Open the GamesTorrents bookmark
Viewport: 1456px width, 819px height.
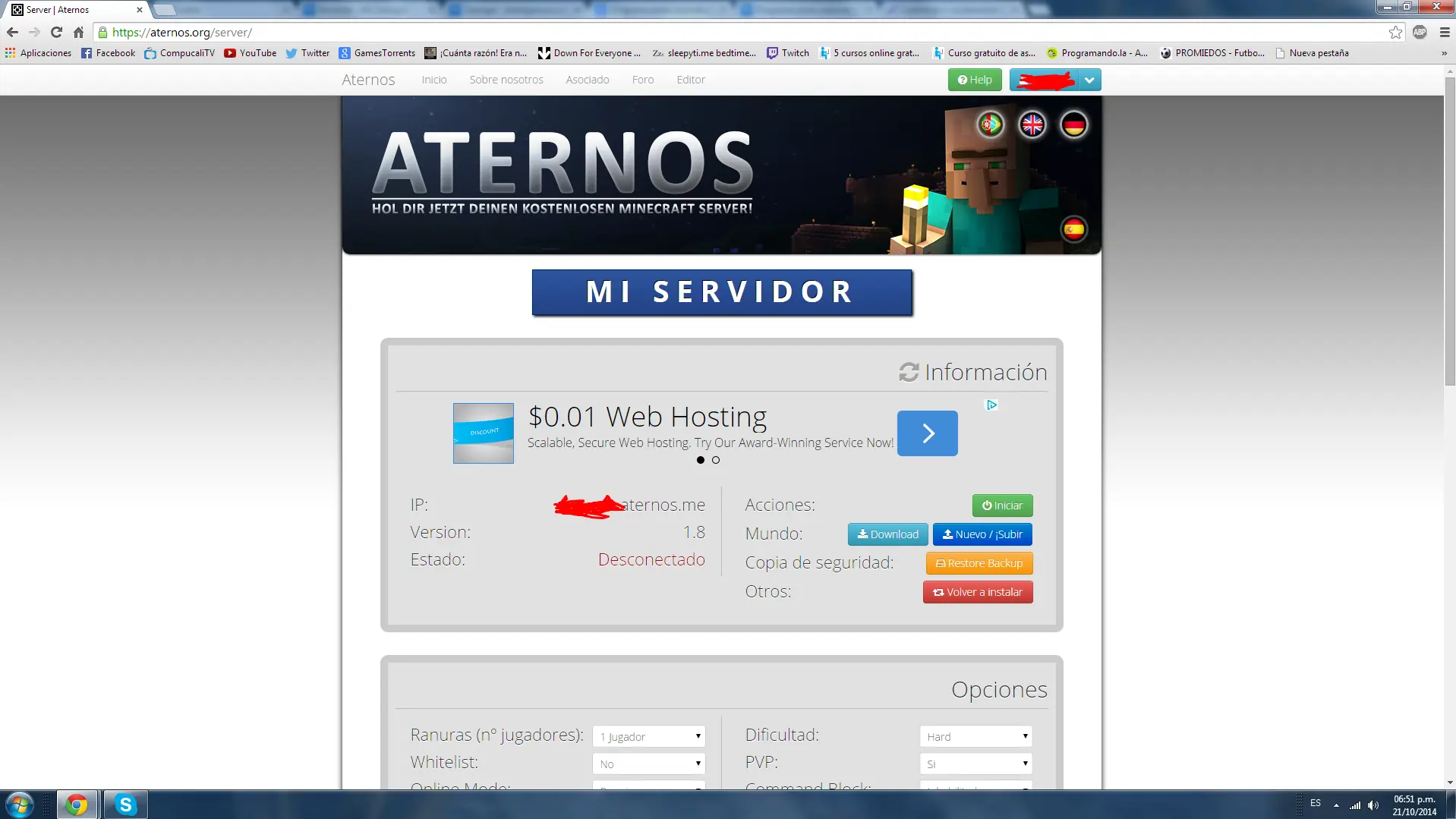pyautogui.click(x=377, y=53)
